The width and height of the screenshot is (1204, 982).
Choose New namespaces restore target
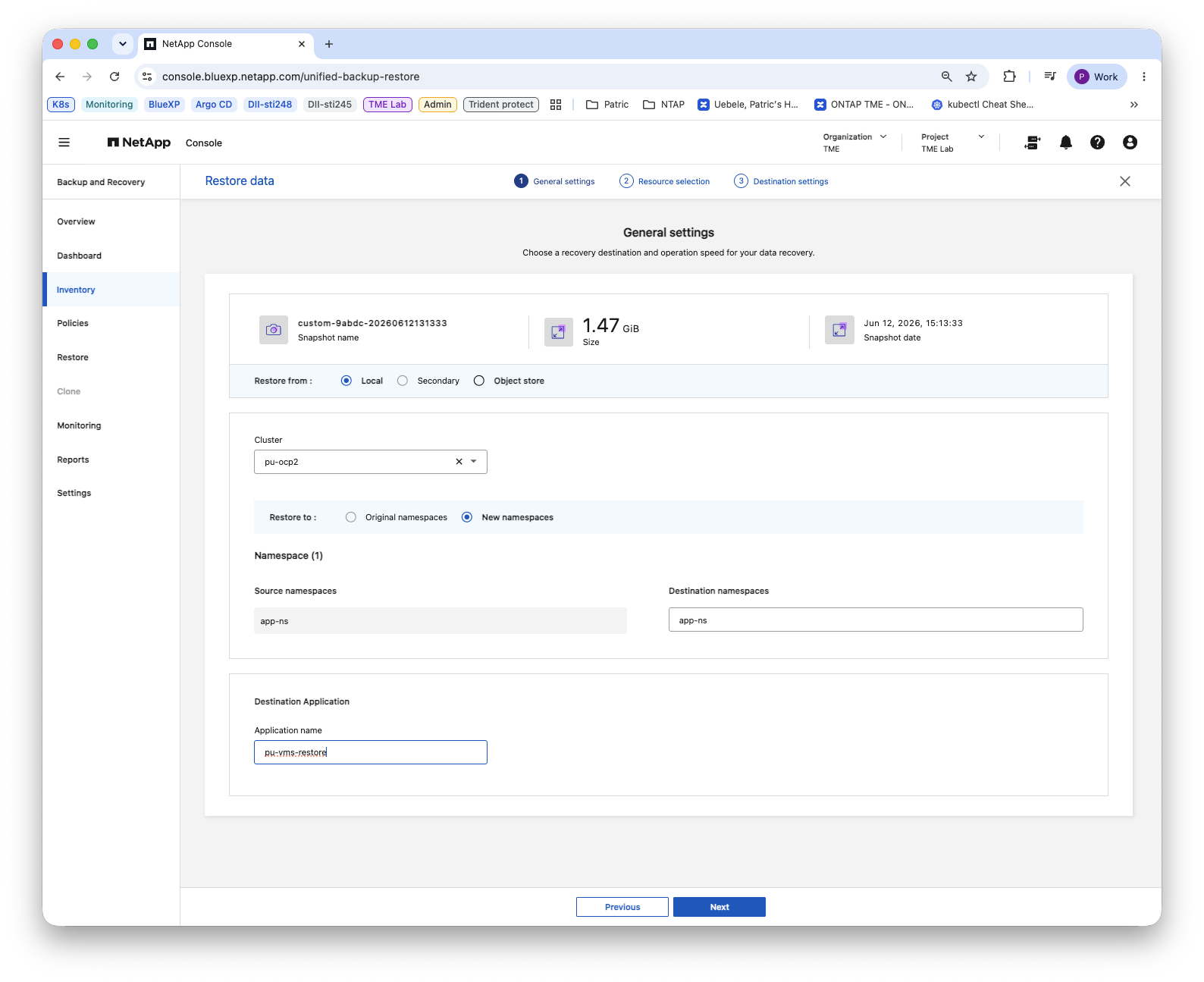[467, 517]
